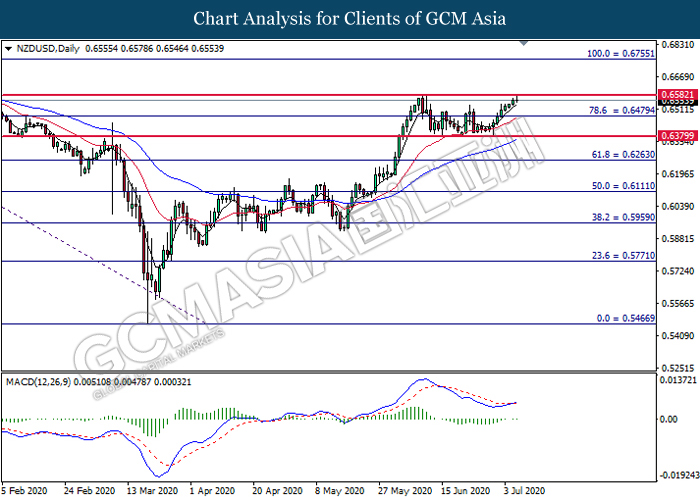Click the 50.0 = 0.61110 retracement label

pos(620,186)
